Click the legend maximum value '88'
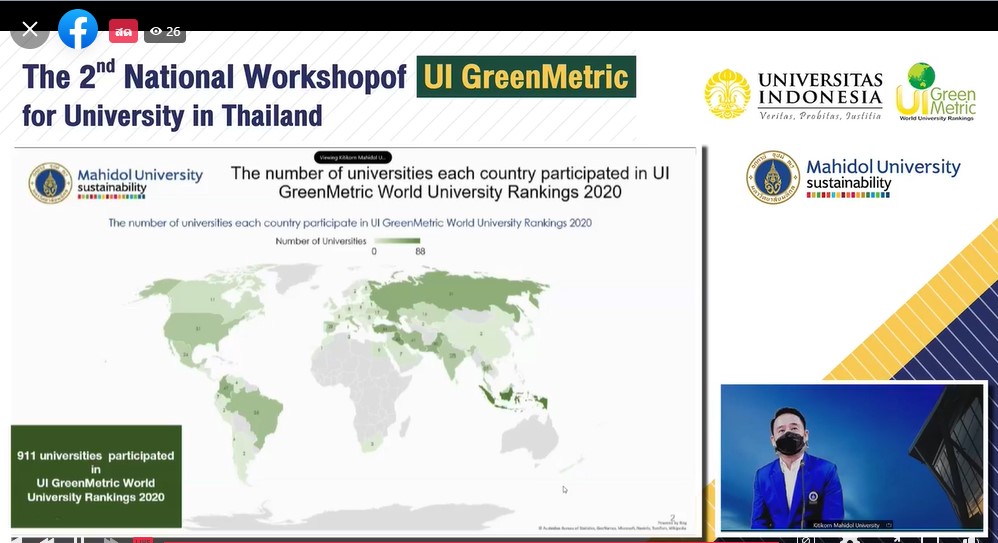Viewport: 998px width, 543px height. pyautogui.click(x=420, y=251)
